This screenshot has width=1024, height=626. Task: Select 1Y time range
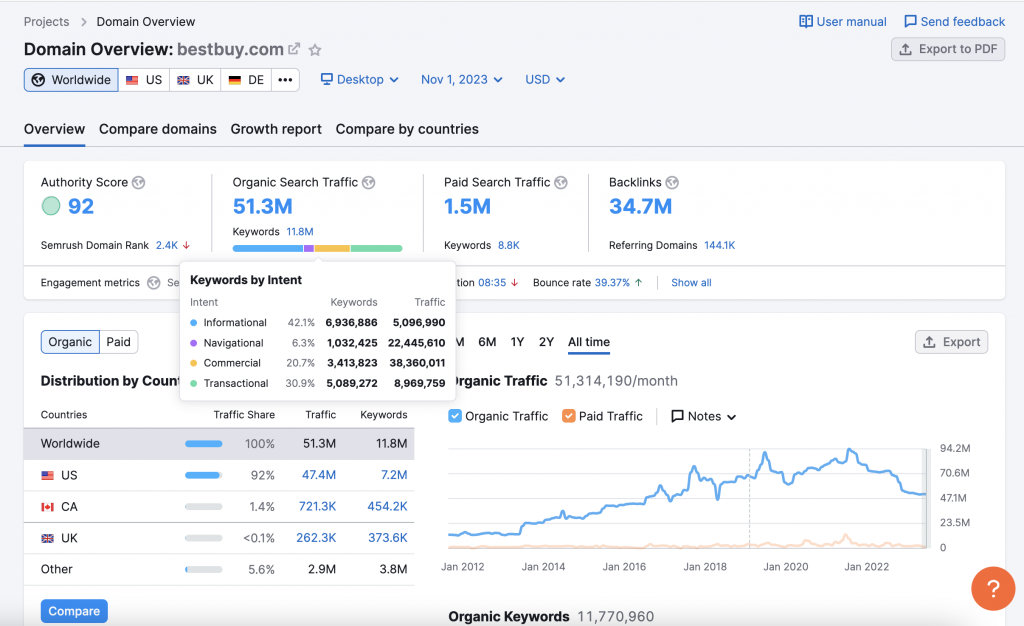pyautogui.click(x=517, y=342)
